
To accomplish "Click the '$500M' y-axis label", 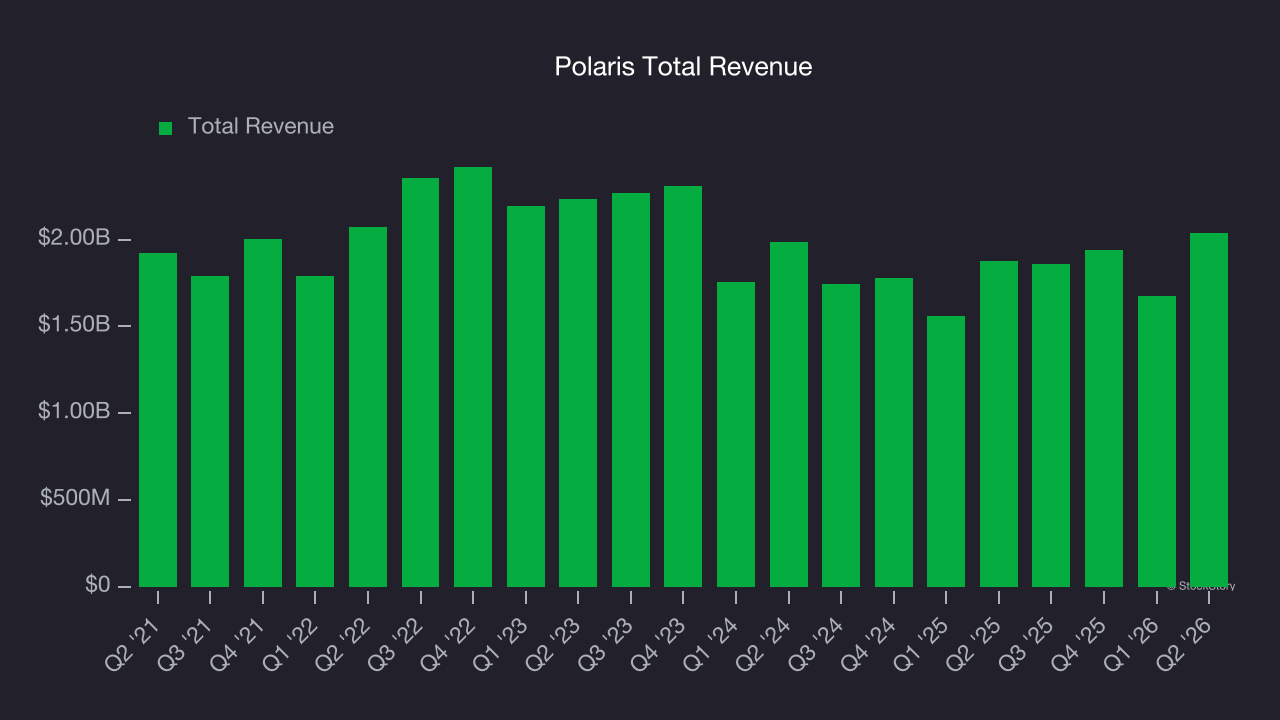I will click(x=75, y=498).
